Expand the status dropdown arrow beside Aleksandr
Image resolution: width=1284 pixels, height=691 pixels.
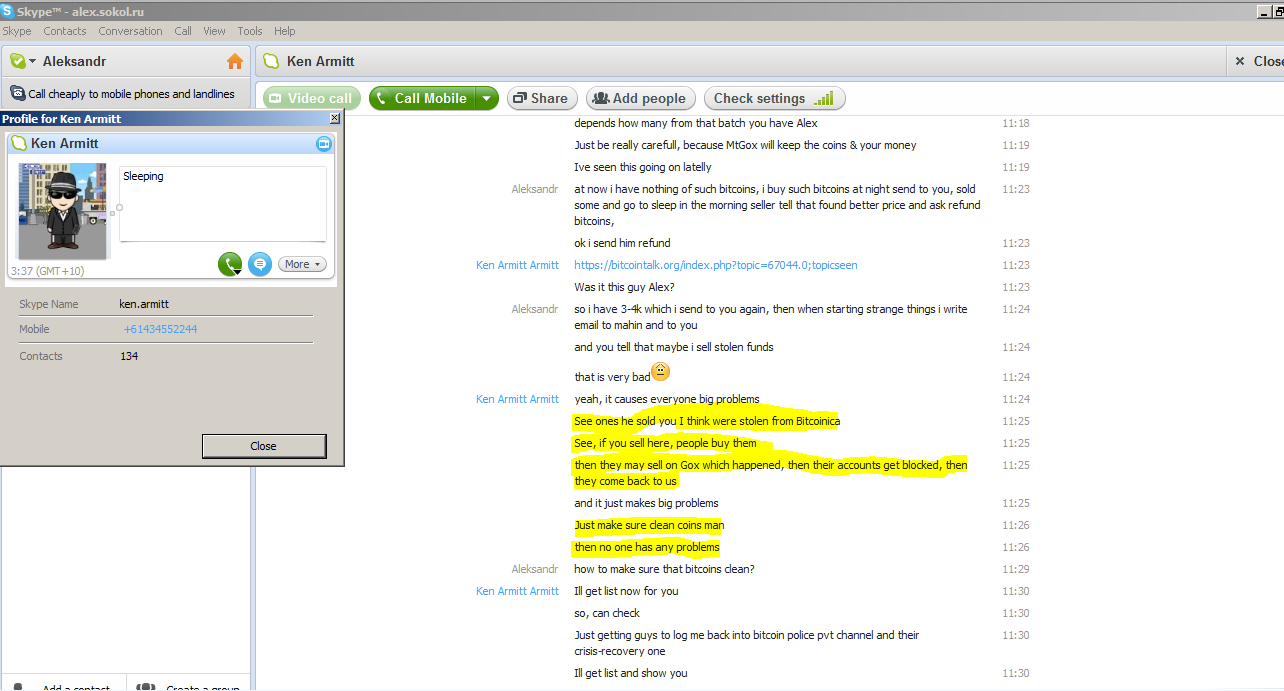pos(32,61)
